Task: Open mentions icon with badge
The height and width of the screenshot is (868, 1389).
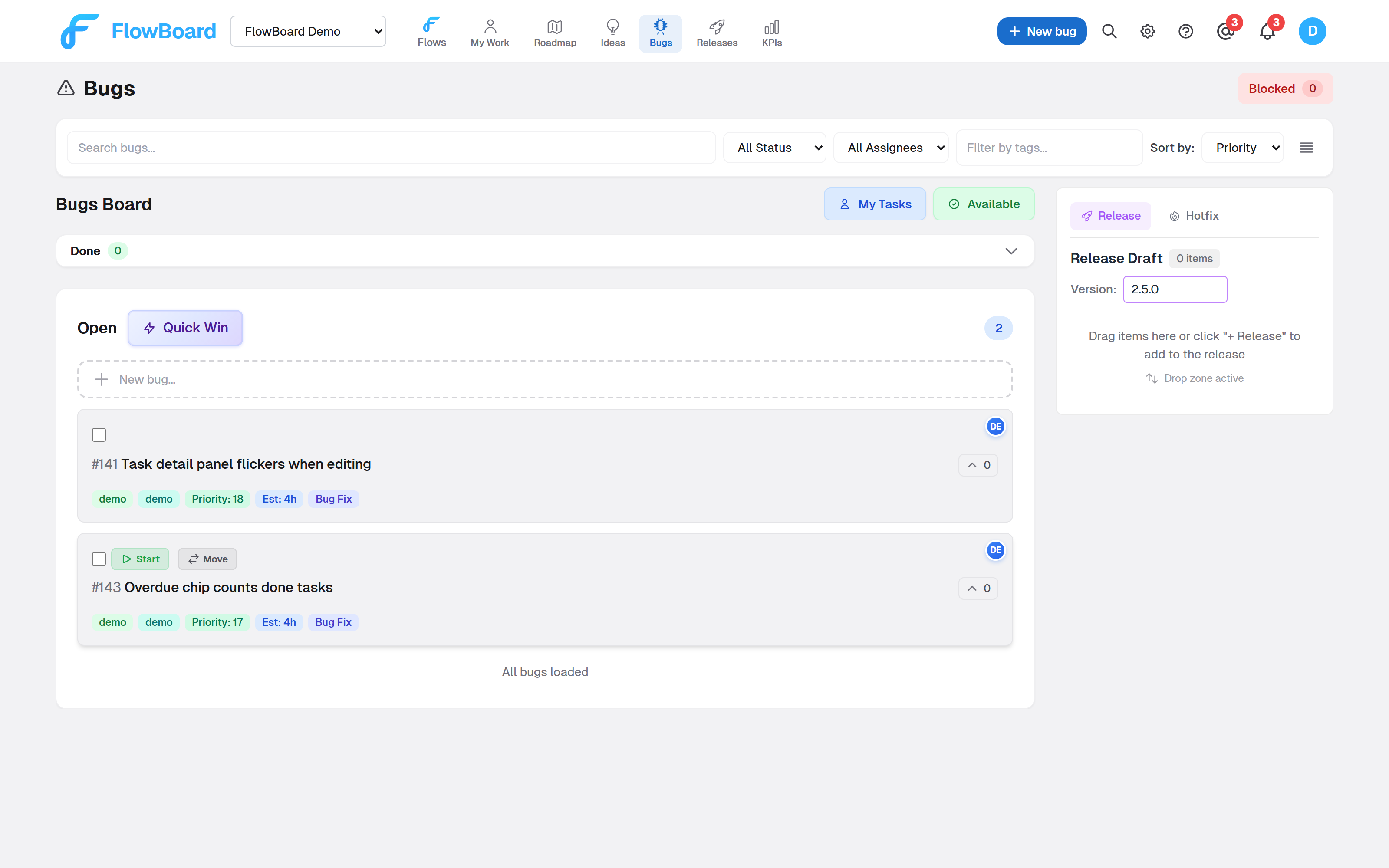Action: (1225, 31)
